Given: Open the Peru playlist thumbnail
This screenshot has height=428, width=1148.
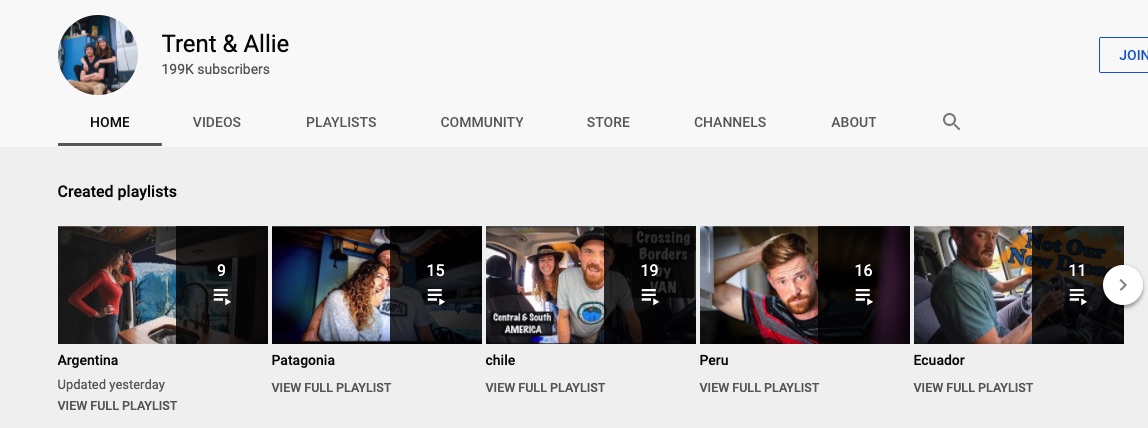Looking at the screenshot, I should click(805, 285).
